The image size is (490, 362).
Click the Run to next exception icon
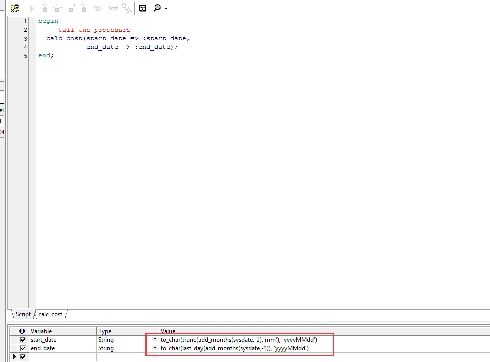coord(84,8)
